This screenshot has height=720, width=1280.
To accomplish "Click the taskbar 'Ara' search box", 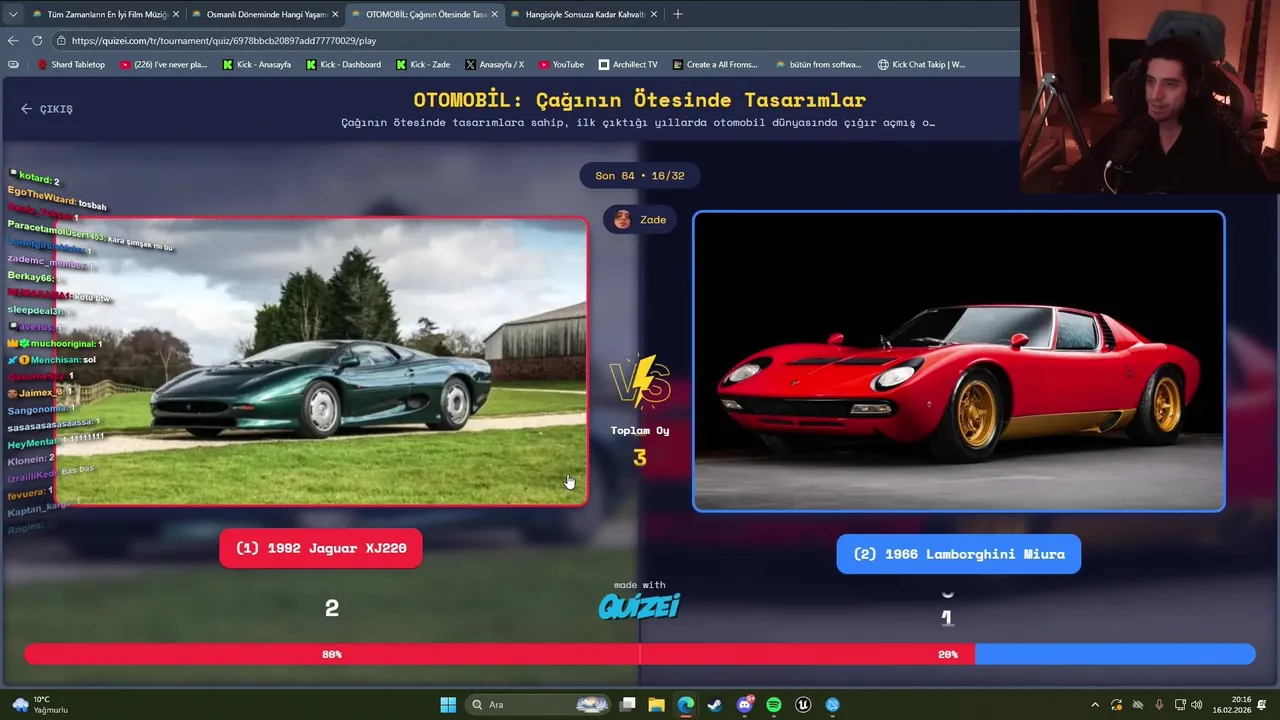I will click(539, 705).
